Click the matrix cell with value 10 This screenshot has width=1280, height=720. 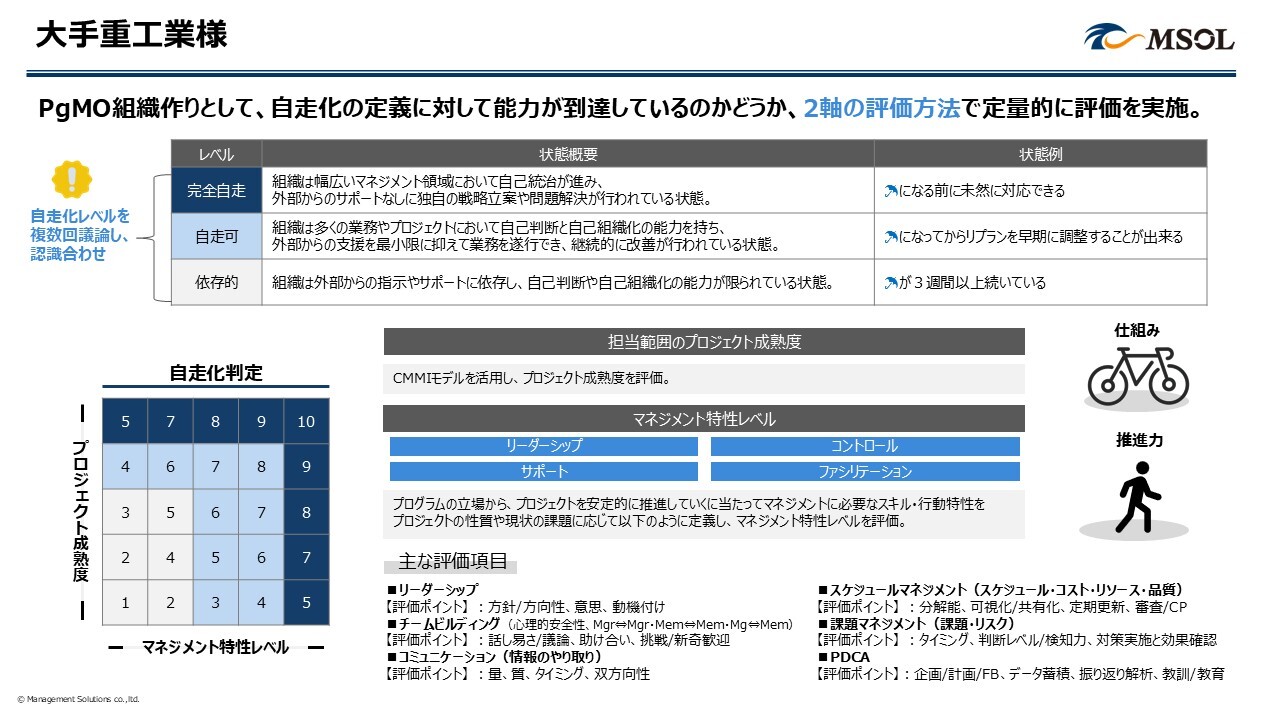(x=306, y=422)
